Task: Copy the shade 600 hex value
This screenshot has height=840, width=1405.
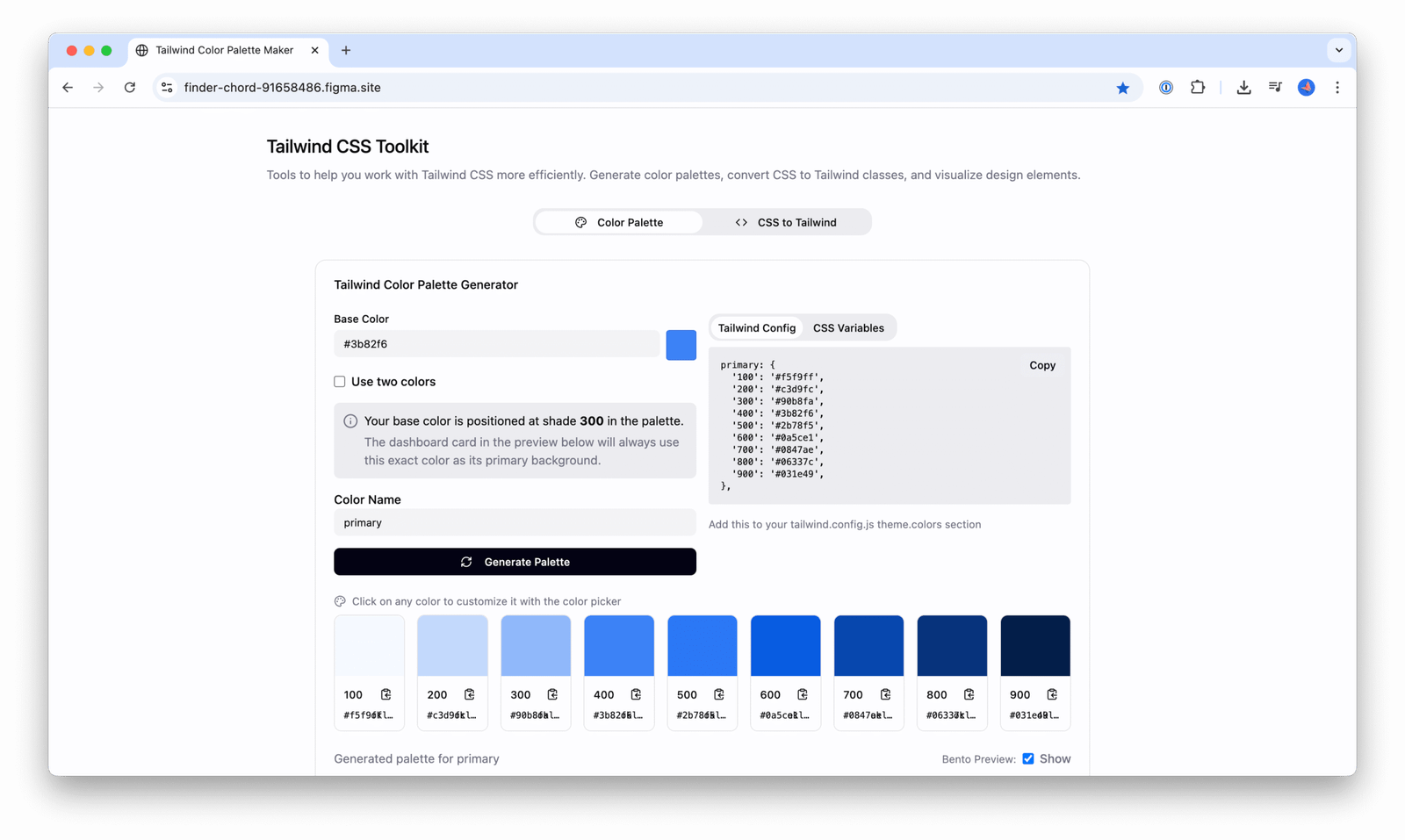Action: [803, 694]
